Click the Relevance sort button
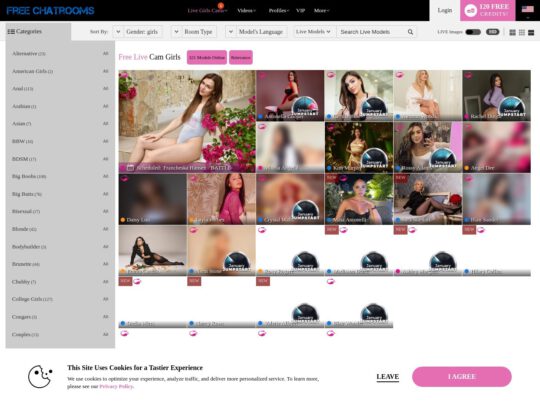This screenshot has width=540, height=405. (241, 58)
